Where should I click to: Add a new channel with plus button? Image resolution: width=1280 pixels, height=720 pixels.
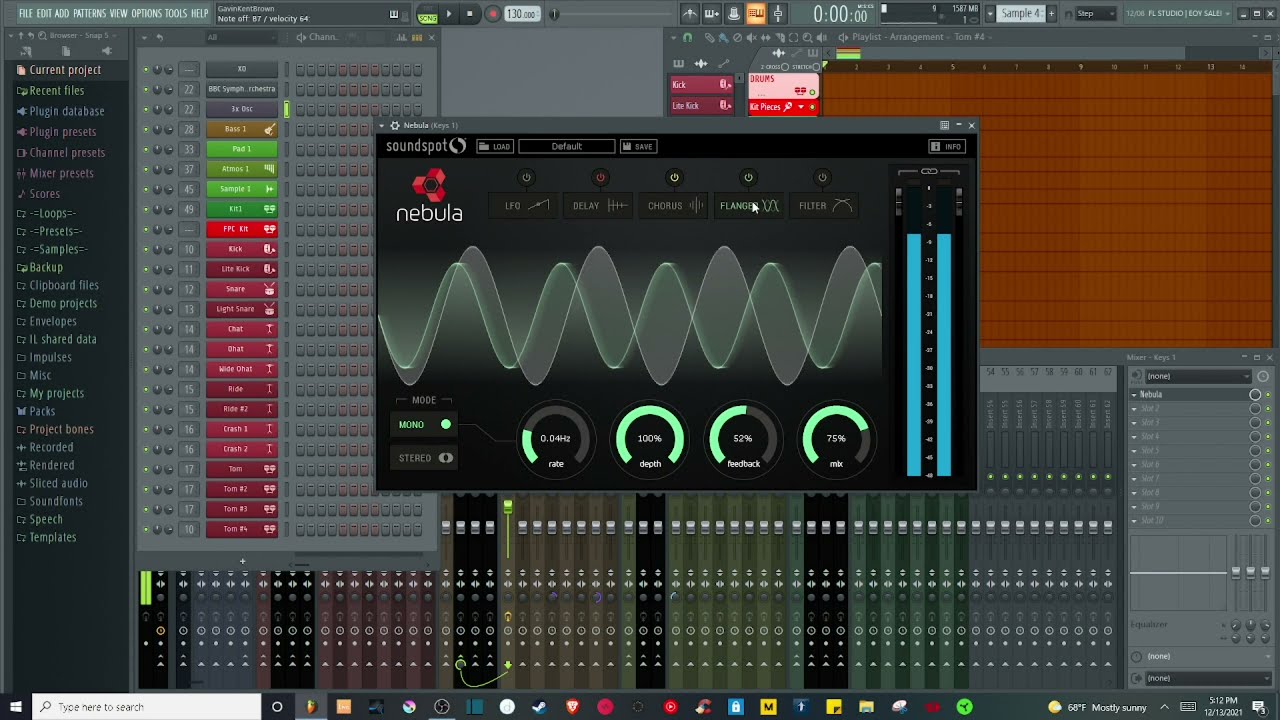242,561
